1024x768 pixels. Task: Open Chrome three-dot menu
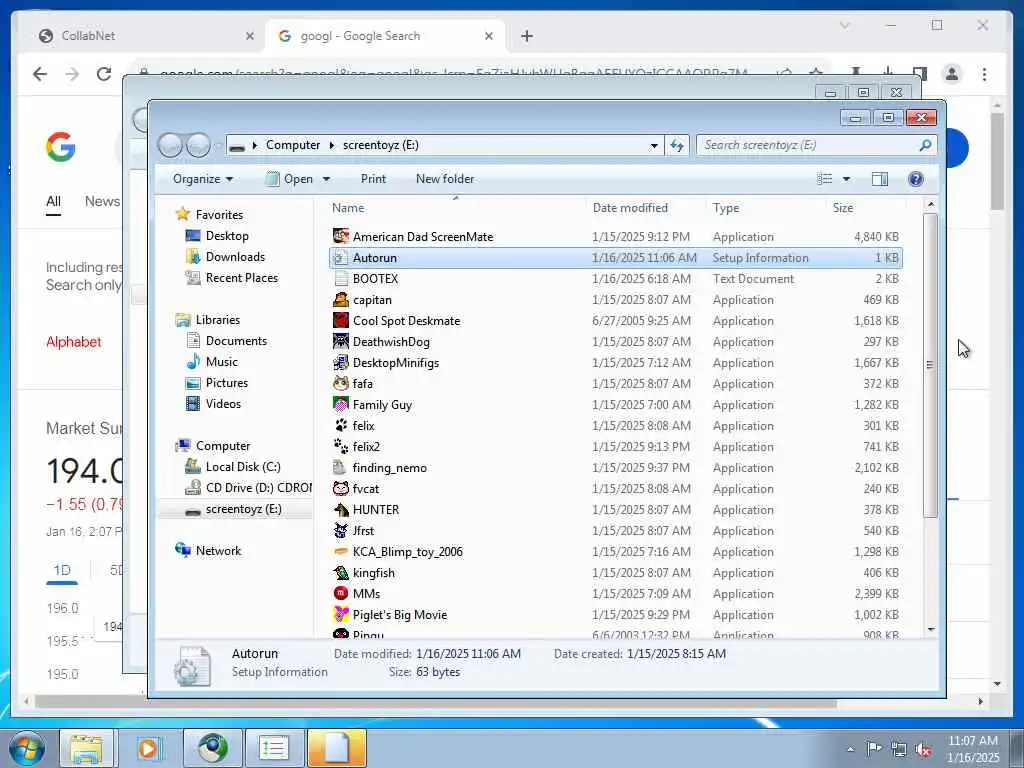(984, 74)
